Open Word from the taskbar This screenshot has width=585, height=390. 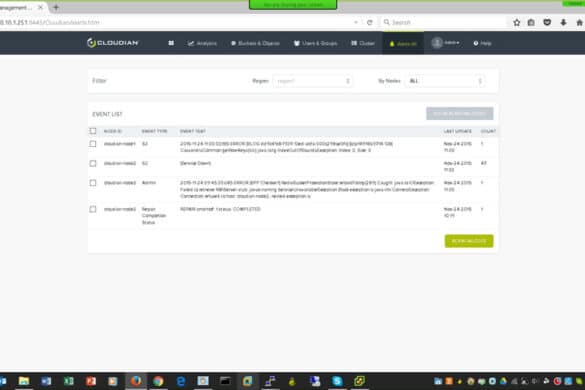coord(46,381)
